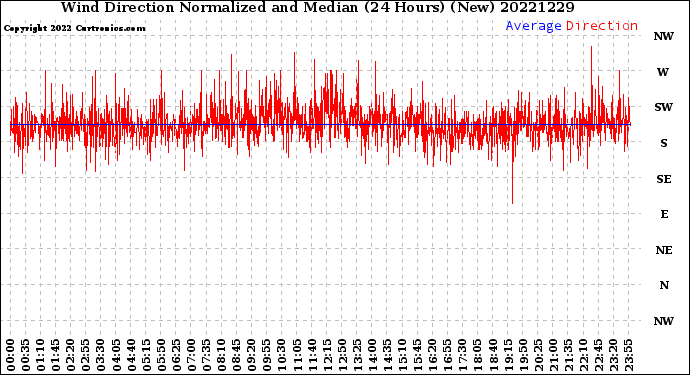Click the 05:15 time axis label
The width and height of the screenshot is (690, 375).
pos(146,355)
